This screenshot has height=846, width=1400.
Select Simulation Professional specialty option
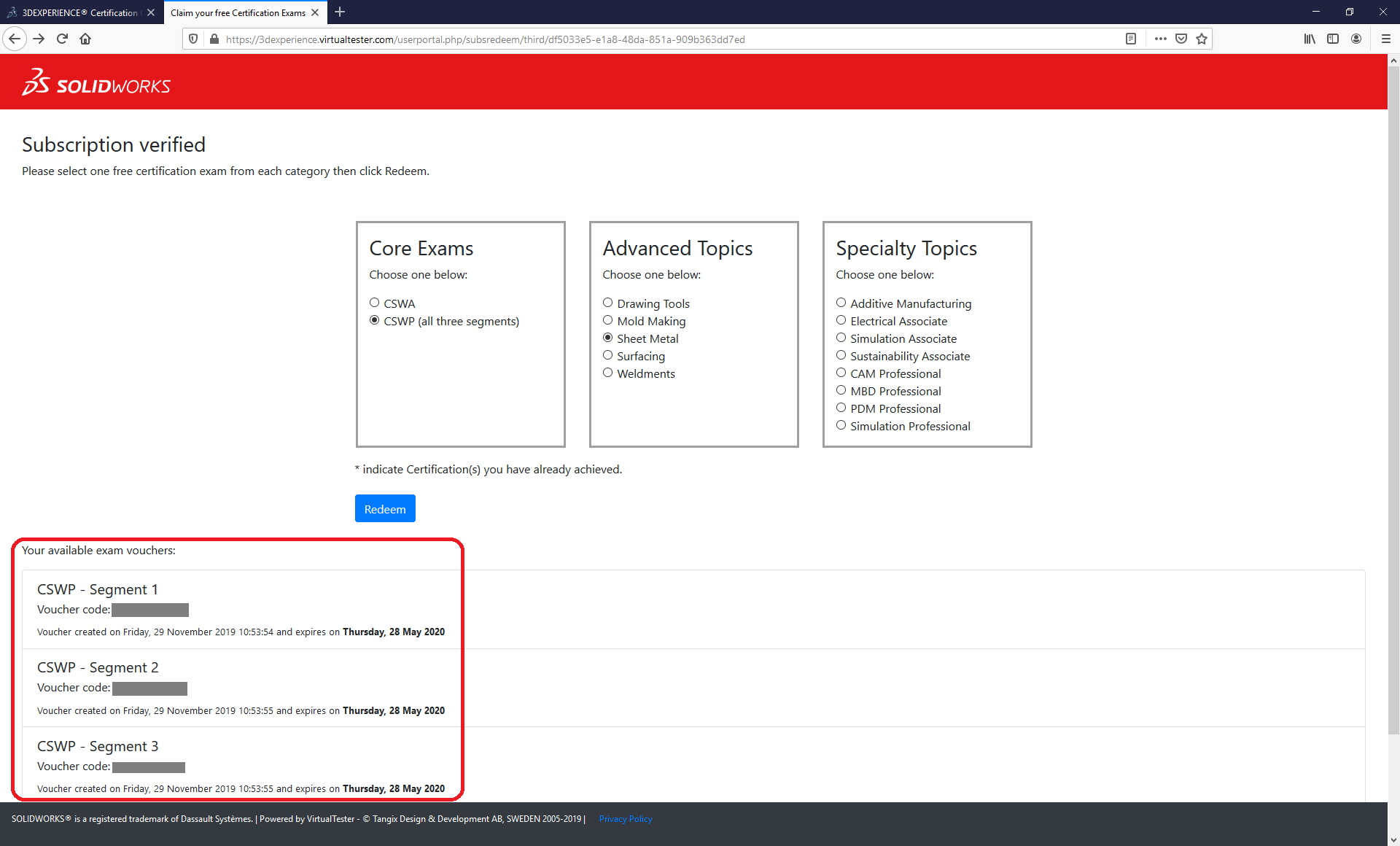[841, 425]
